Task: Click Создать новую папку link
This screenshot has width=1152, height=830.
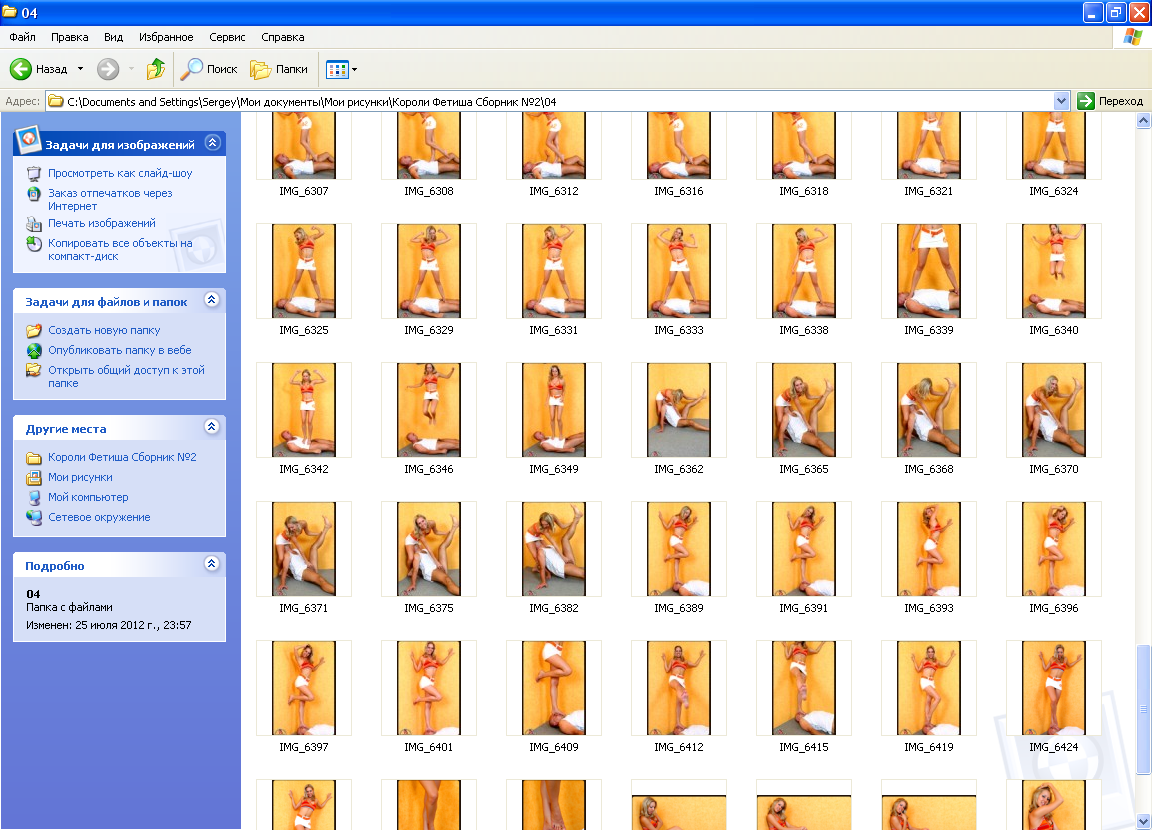Action: point(104,331)
